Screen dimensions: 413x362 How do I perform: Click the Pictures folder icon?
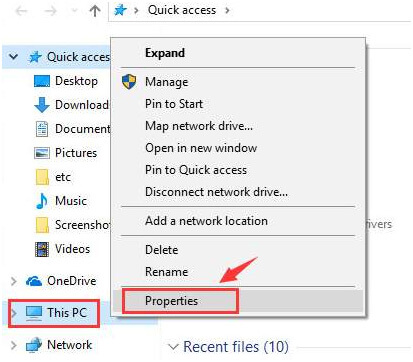pyautogui.click(x=42, y=153)
